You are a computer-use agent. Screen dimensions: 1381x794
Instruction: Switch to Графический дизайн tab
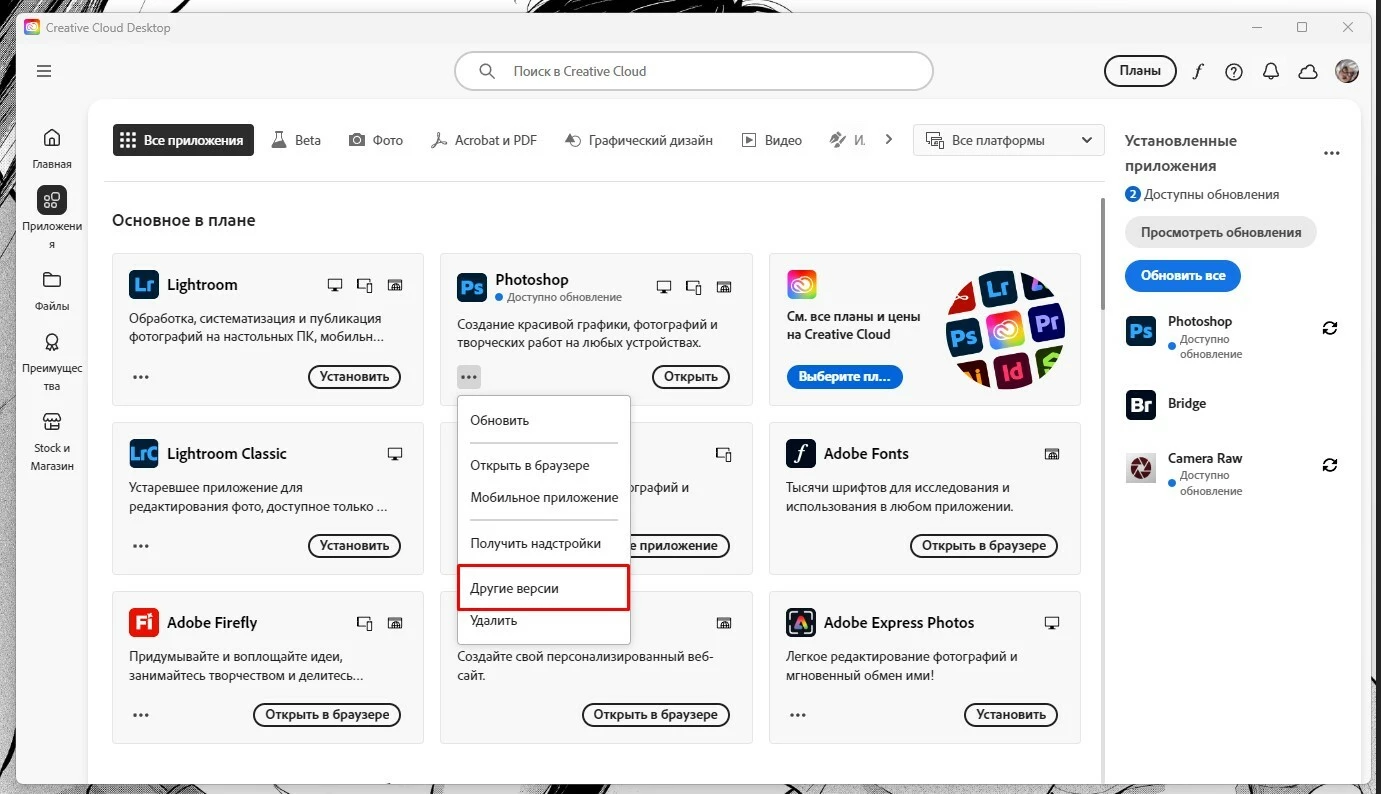639,140
